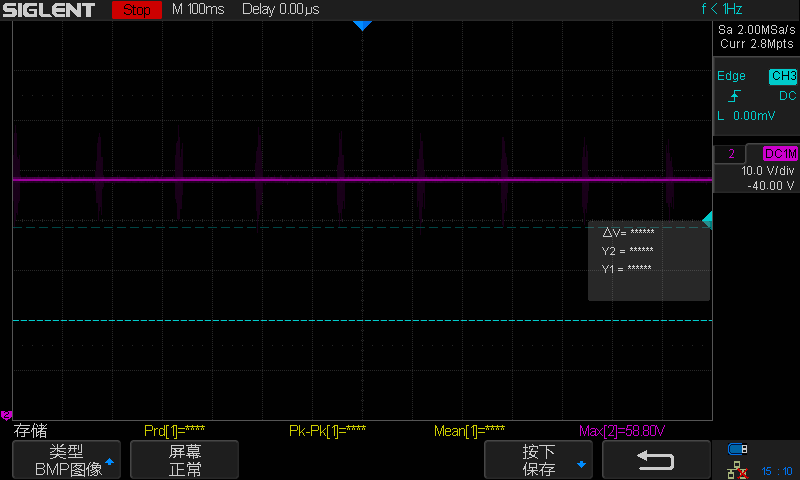Click the f < 1Hz frequency counter
This screenshot has width=800, height=480.
coord(722,9)
